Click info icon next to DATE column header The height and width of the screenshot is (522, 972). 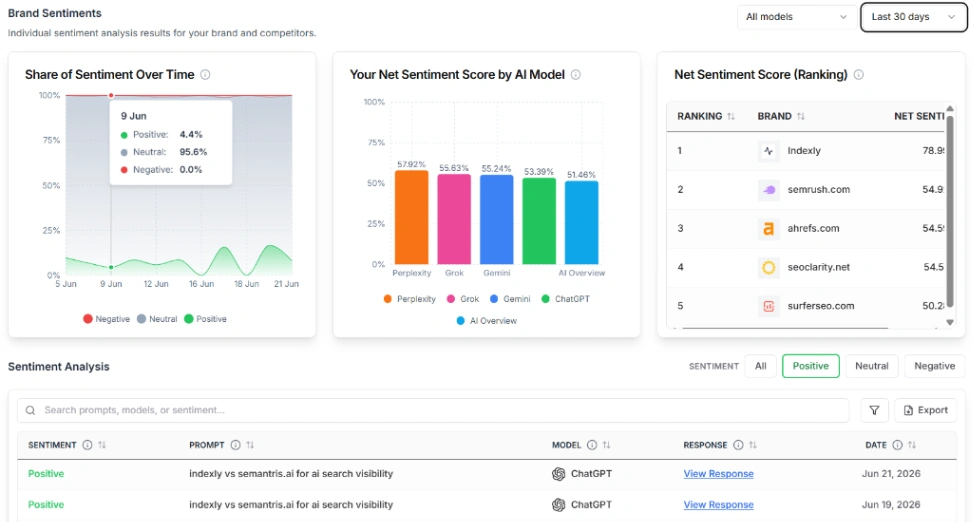898,445
